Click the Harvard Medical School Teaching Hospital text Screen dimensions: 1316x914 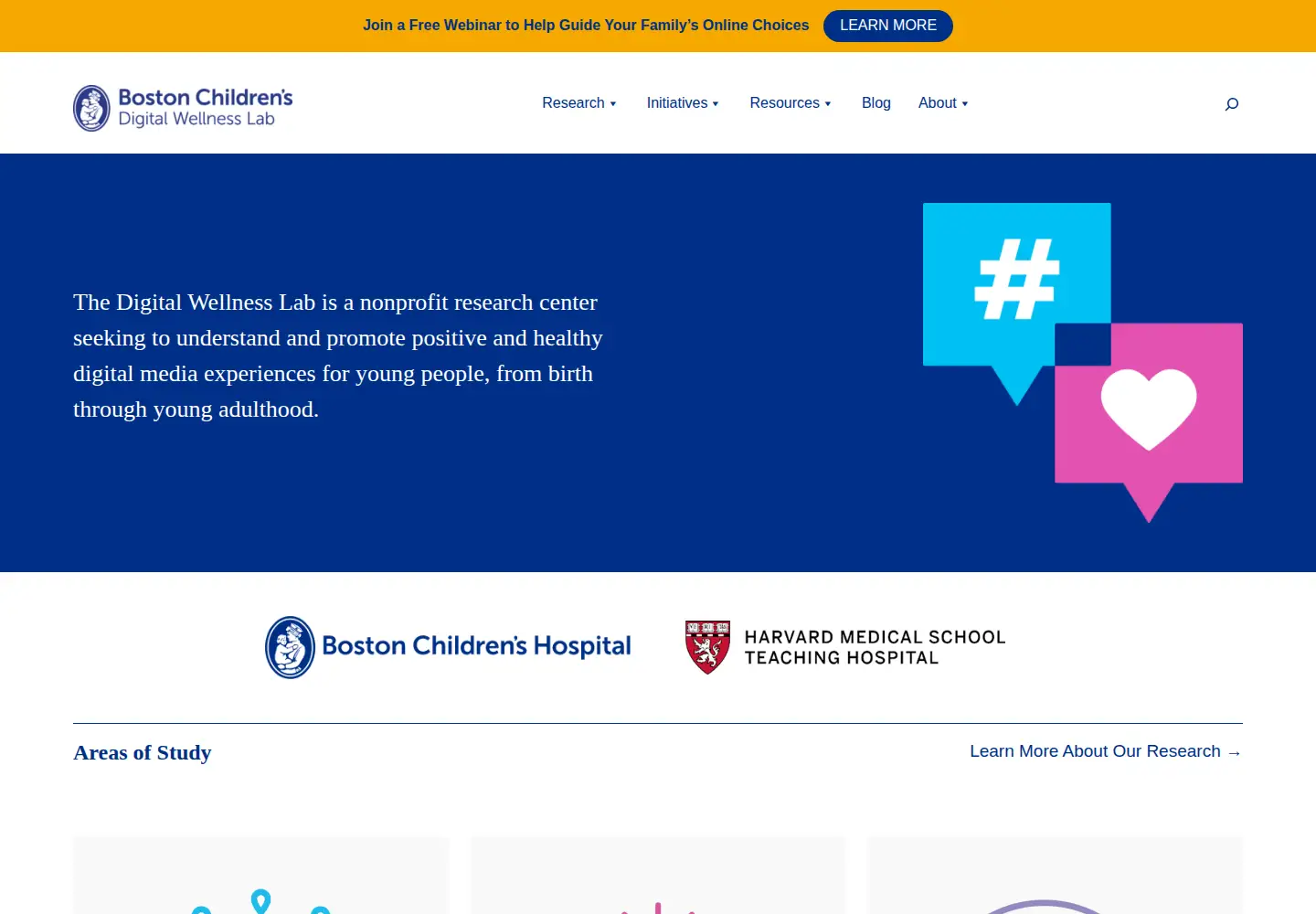[875, 647]
